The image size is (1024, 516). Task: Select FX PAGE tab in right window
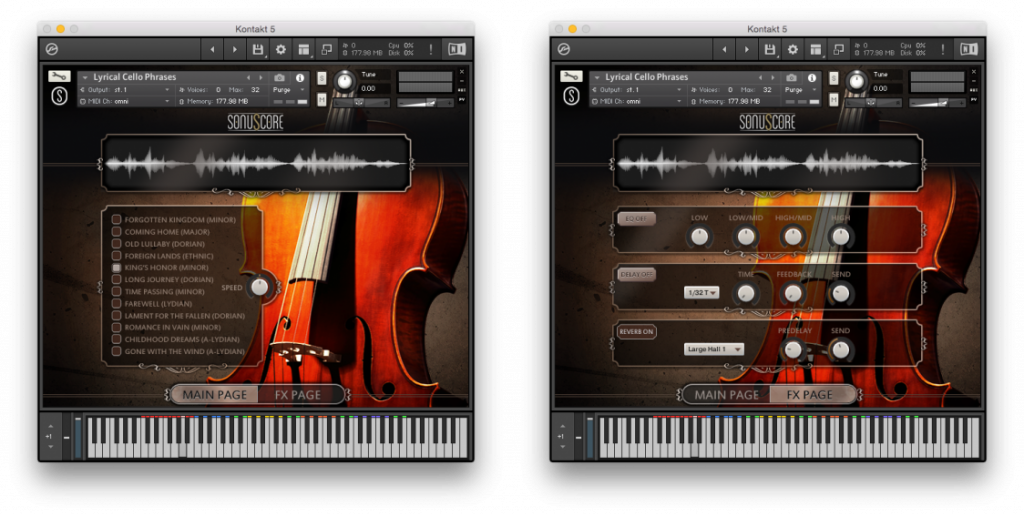tap(811, 395)
